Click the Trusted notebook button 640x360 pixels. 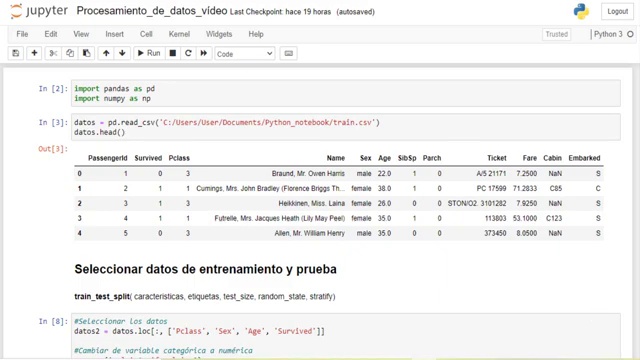pos(557,34)
